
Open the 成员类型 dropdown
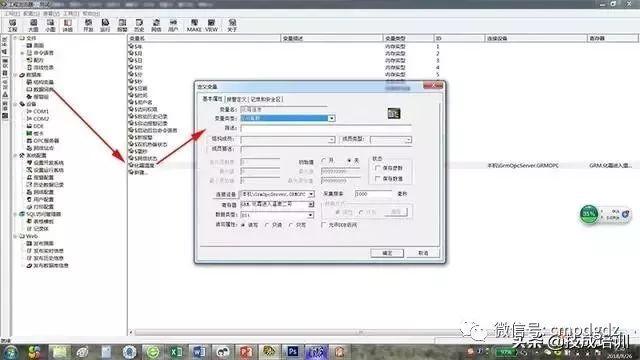tap(408, 140)
